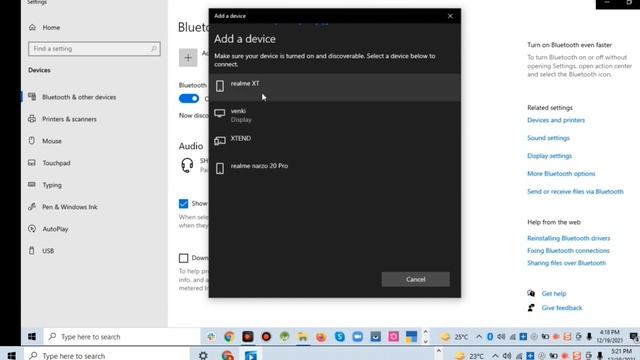The image size is (640, 360).
Task: Open USB settings
Action: point(48,251)
